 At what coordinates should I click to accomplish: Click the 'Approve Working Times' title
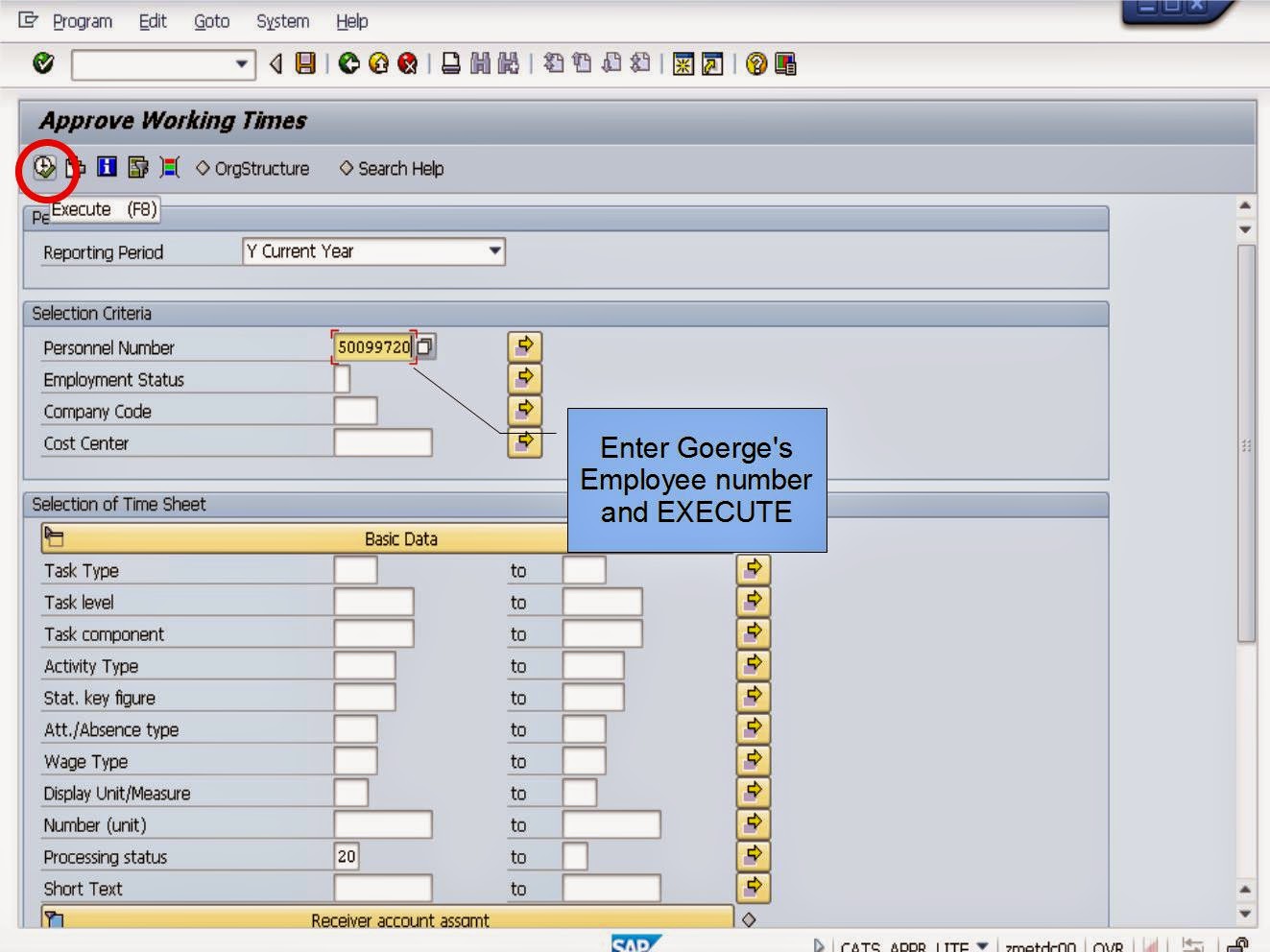click(x=173, y=120)
